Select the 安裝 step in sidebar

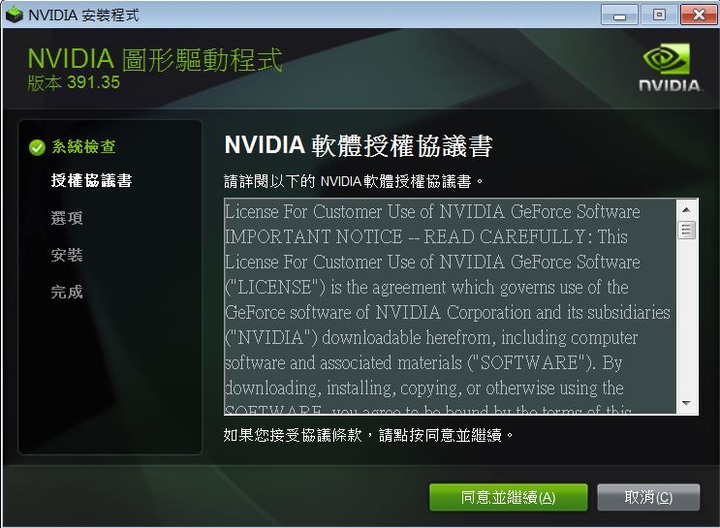[67, 255]
